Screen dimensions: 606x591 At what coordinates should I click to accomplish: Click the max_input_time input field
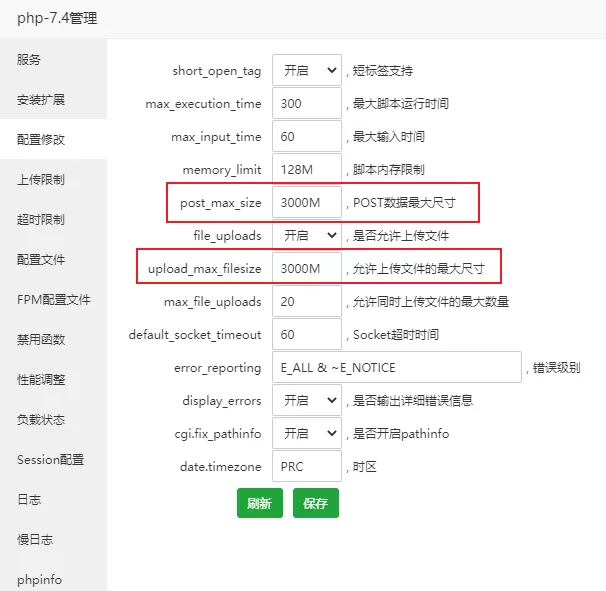point(307,136)
